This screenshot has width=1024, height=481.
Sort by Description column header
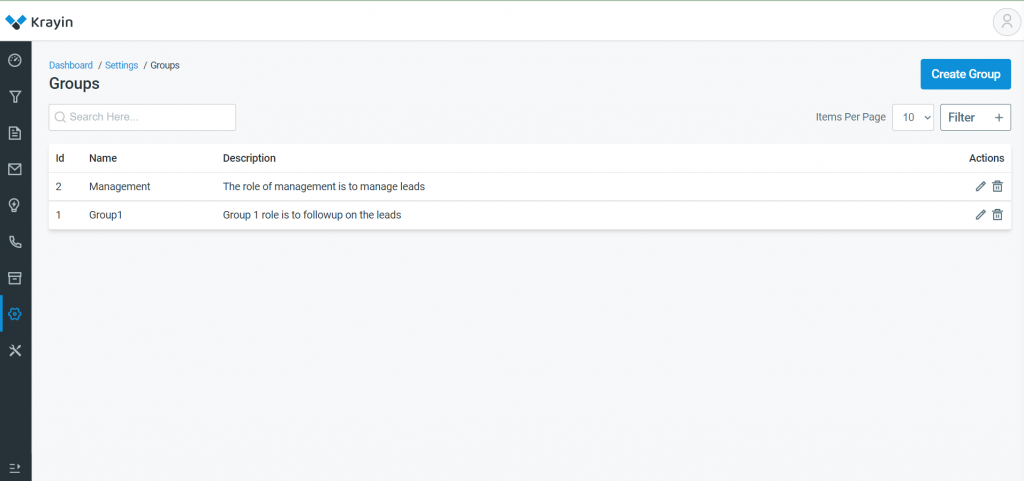[249, 158]
